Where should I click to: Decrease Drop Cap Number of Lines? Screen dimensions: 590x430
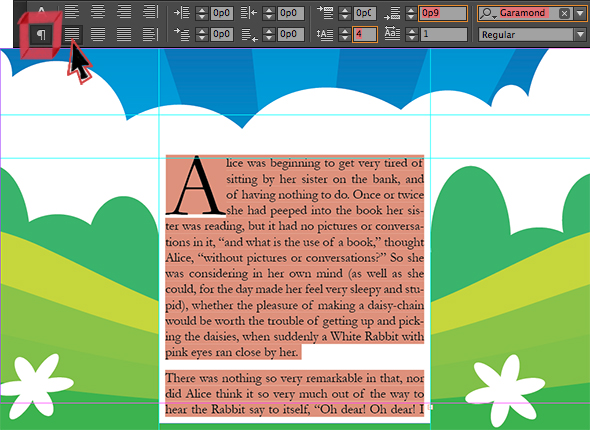(x=345, y=38)
